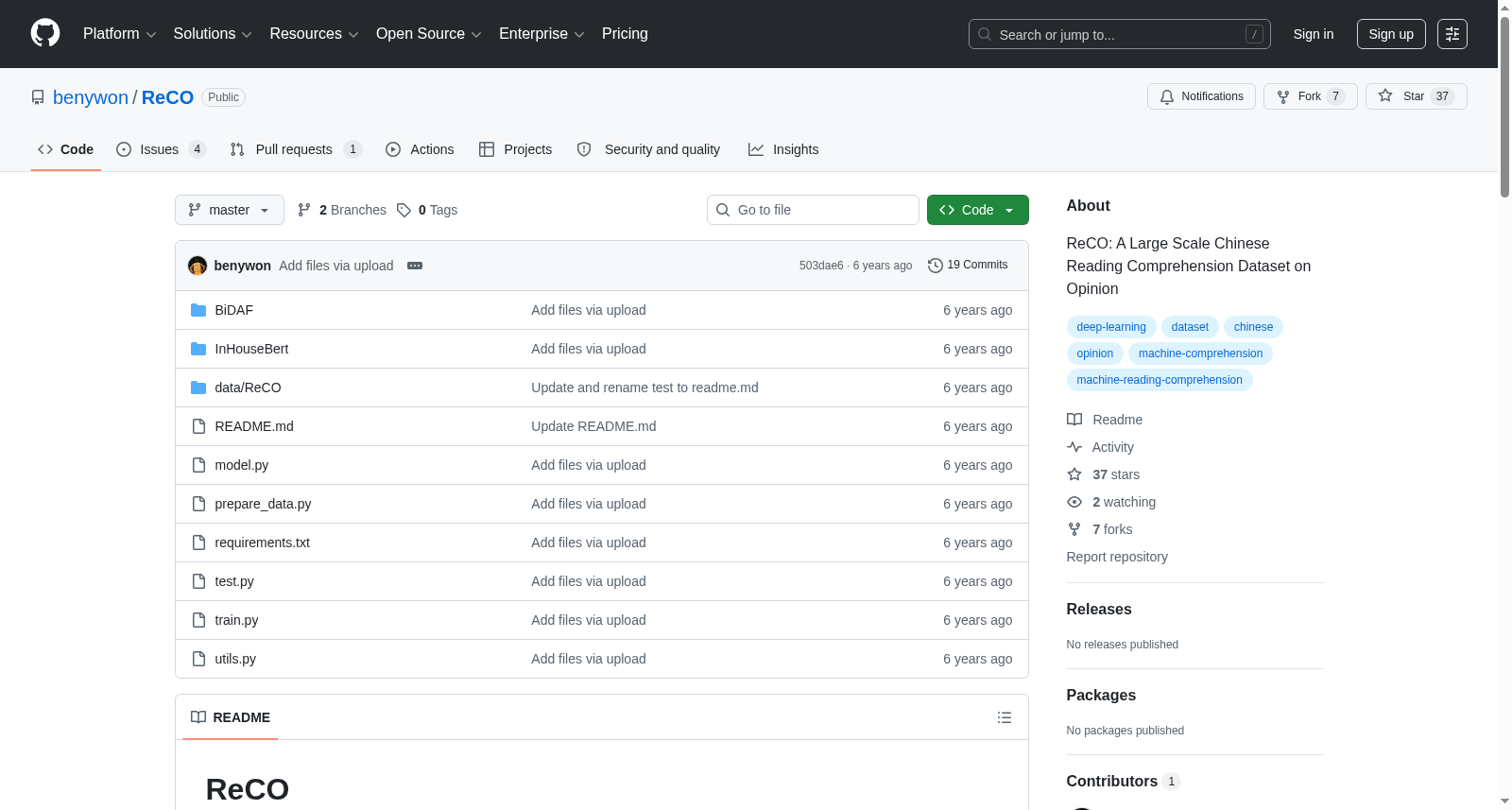Image resolution: width=1512 pixels, height=810 pixels.
Task: Open the command palette icon in header
Action: pyautogui.click(x=1452, y=34)
